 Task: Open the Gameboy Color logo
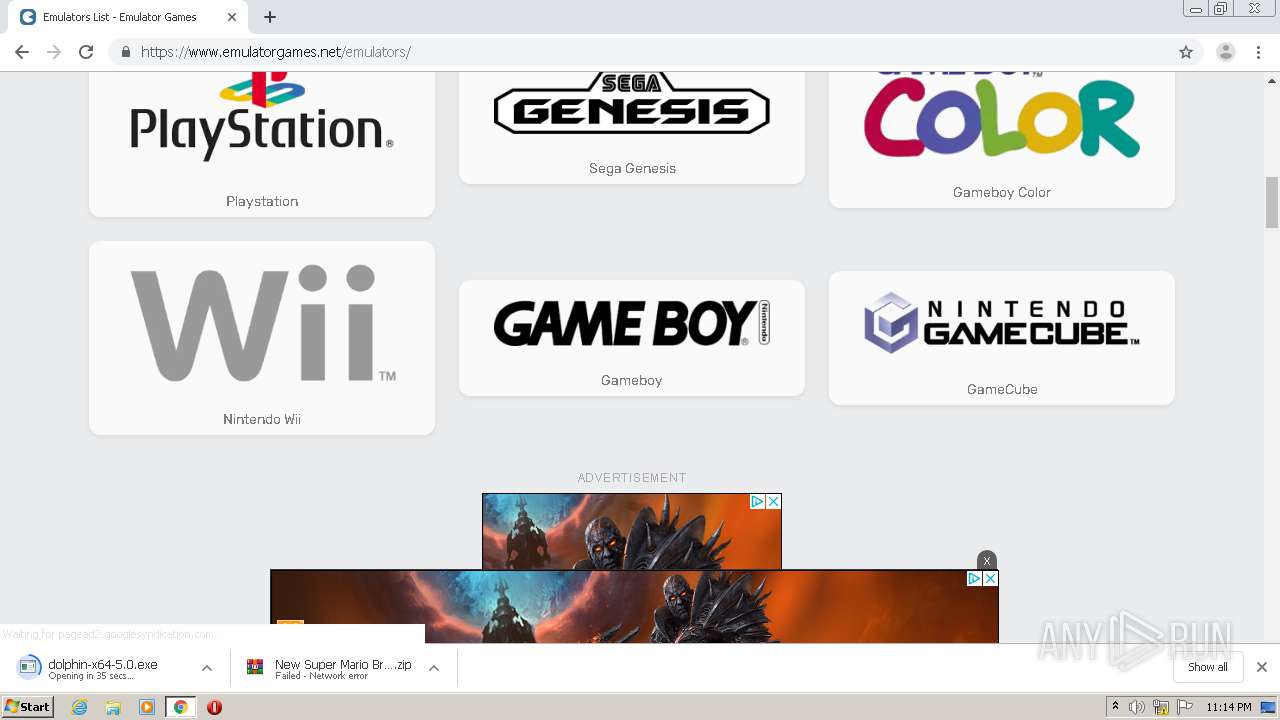coord(1002,115)
